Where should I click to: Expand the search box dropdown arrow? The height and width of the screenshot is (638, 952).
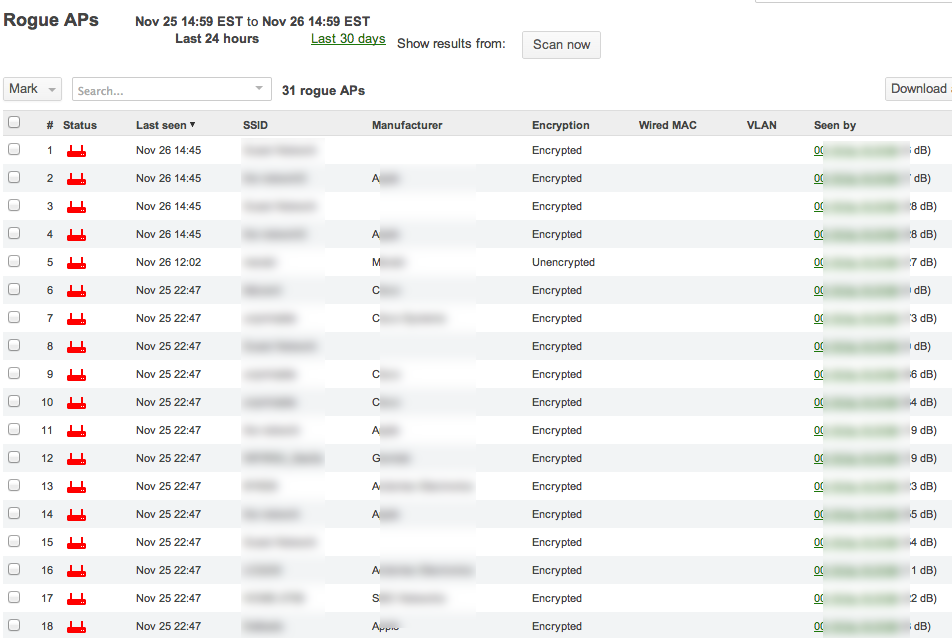pos(260,90)
